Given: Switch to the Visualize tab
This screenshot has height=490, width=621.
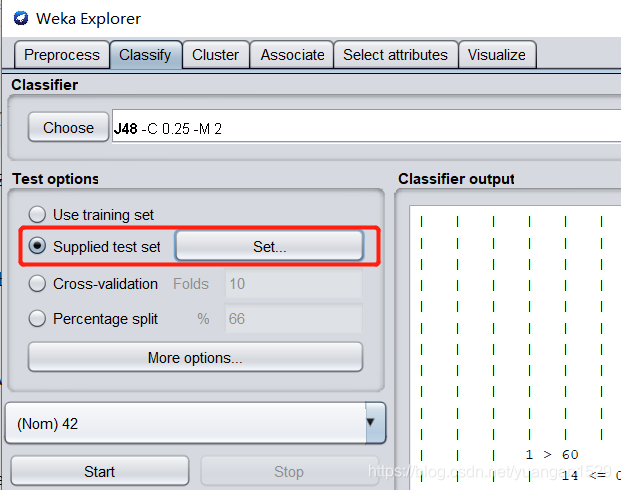Looking at the screenshot, I should click(x=497, y=55).
